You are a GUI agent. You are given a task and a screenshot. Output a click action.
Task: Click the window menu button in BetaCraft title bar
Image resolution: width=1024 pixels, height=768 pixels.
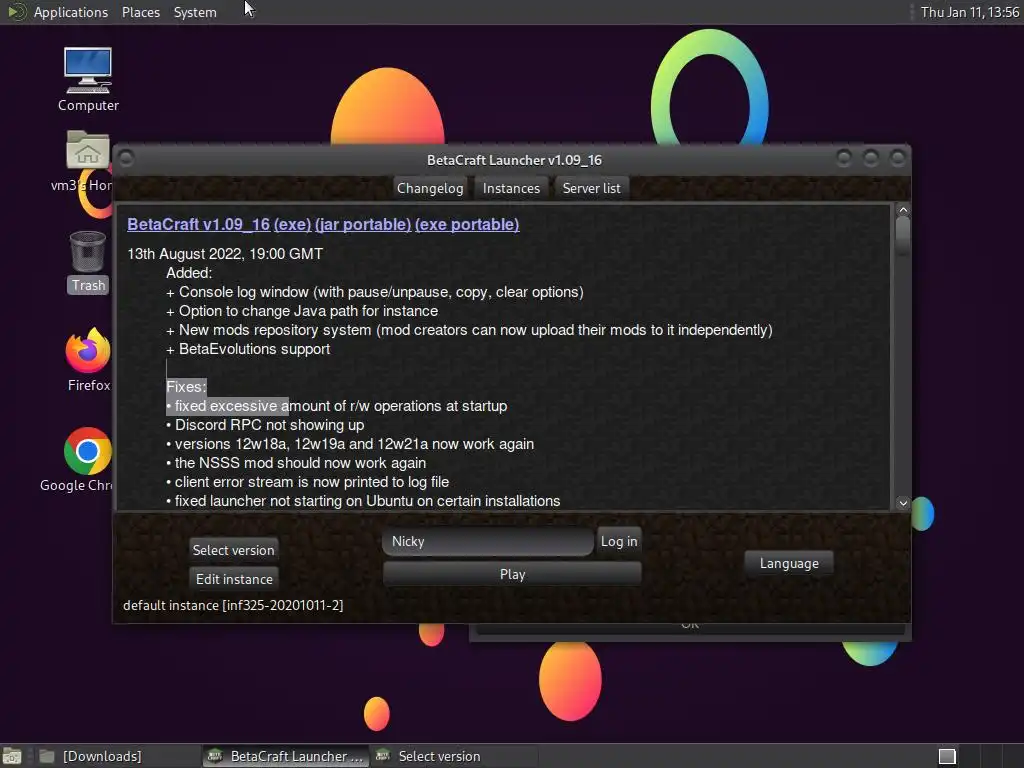point(127,159)
